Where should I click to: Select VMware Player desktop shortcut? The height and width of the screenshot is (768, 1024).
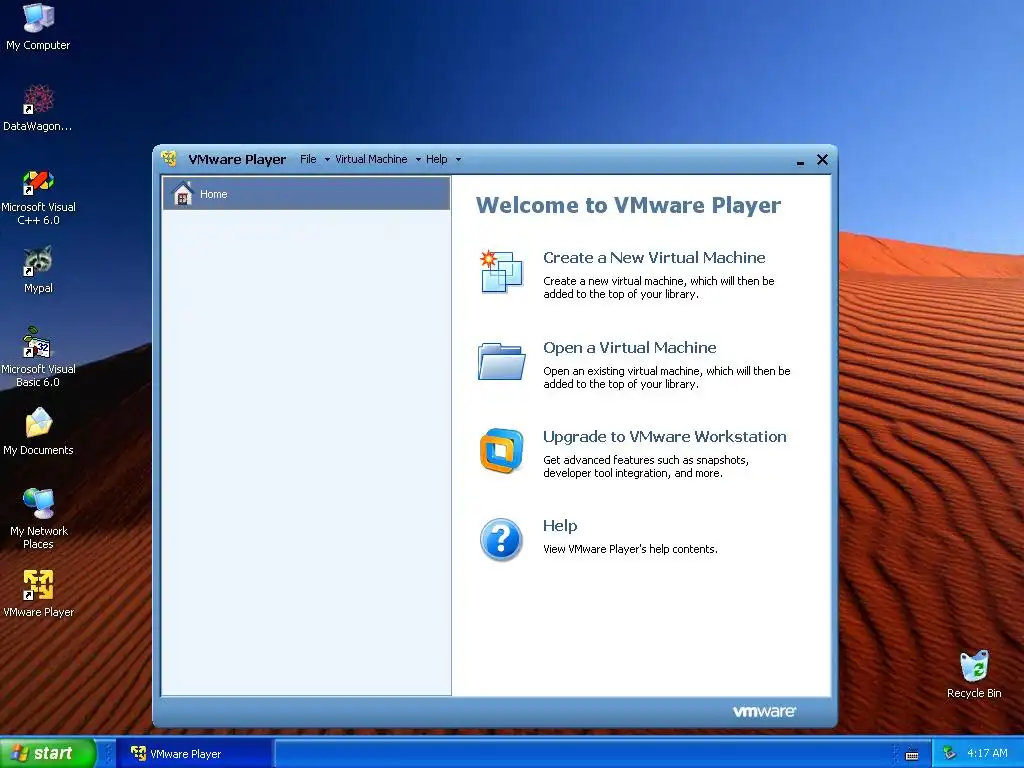(38, 593)
